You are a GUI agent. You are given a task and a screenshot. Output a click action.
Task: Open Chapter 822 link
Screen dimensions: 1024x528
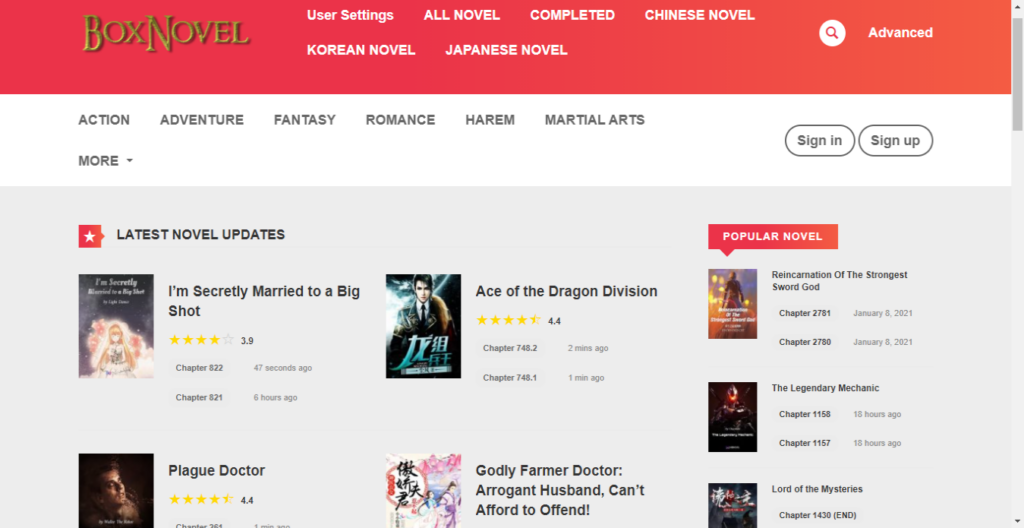click(199, 368)
